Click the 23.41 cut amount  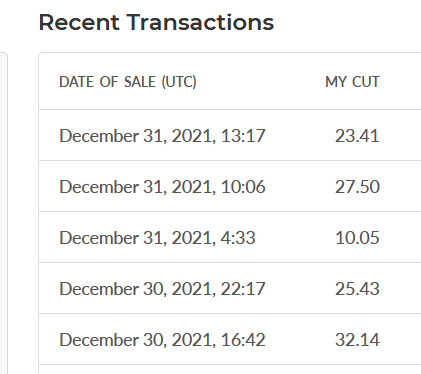[x=357, y=136]
